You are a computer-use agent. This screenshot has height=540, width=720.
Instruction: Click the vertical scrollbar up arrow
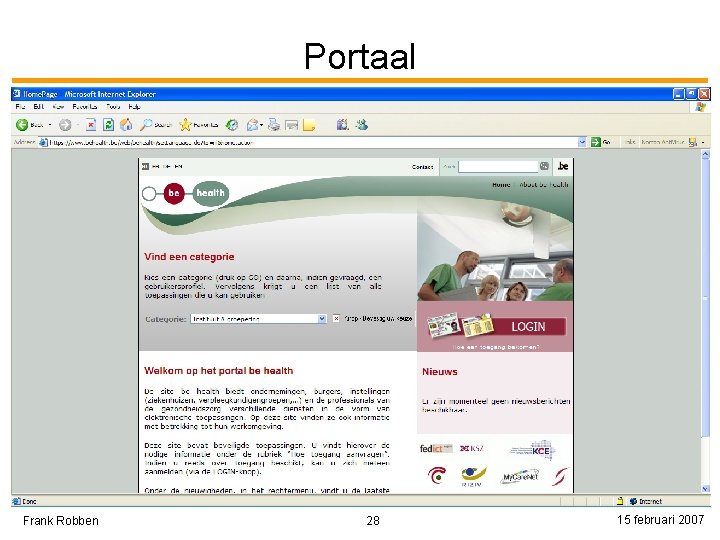tap(706, 155)
